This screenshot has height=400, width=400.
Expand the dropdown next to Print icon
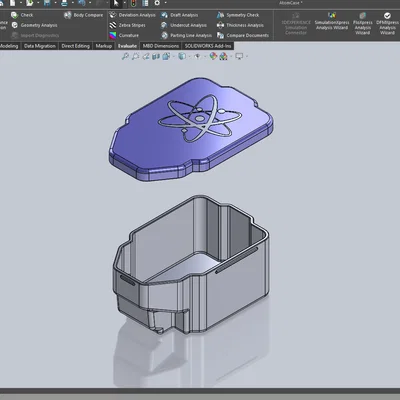(x=72, y=3)
